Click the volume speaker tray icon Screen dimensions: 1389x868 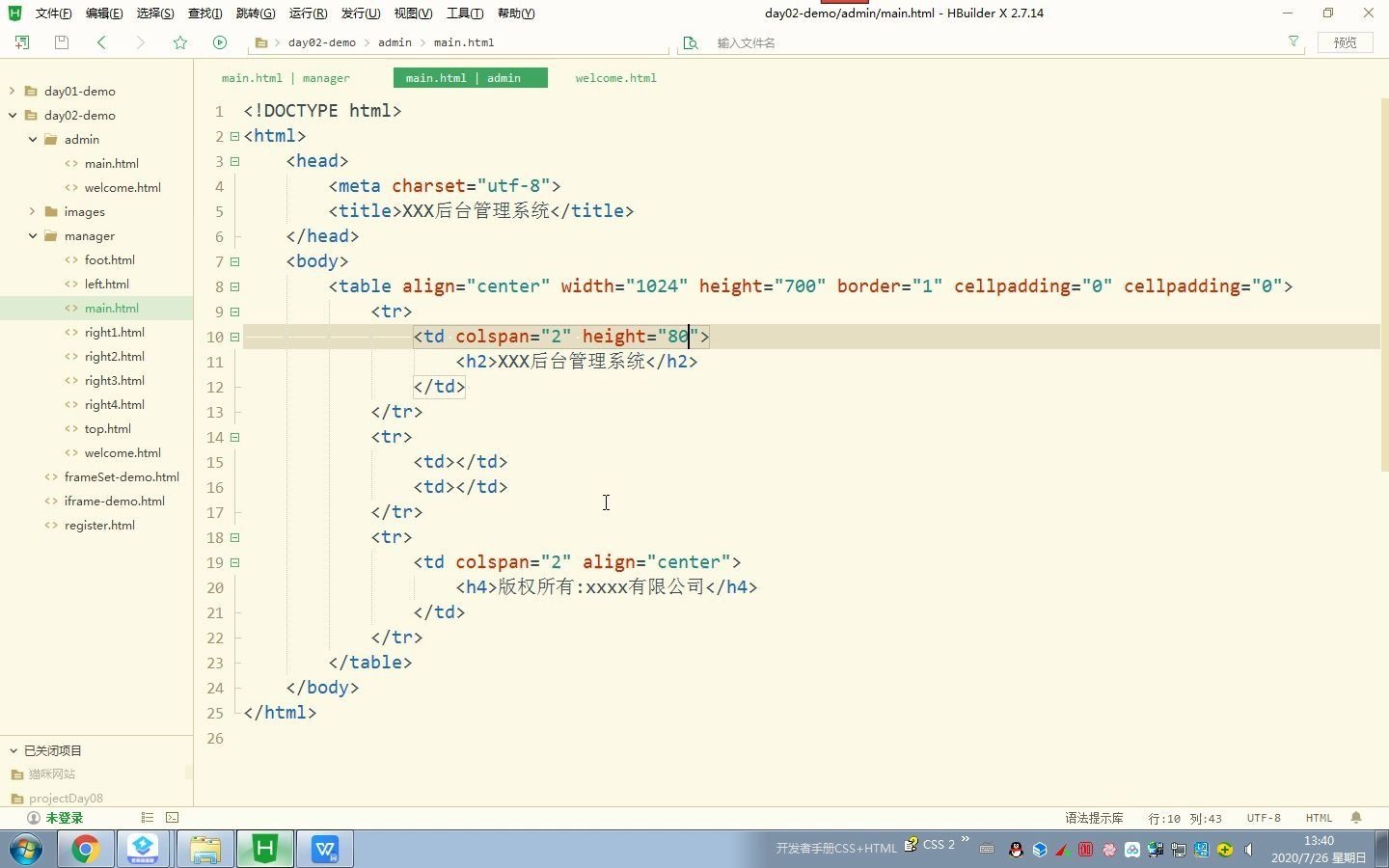[x=1249, y=850]
